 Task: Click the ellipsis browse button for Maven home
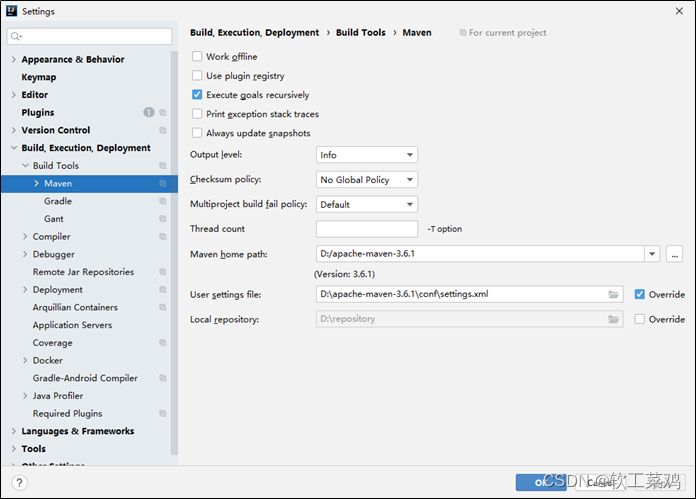point(674,254)
